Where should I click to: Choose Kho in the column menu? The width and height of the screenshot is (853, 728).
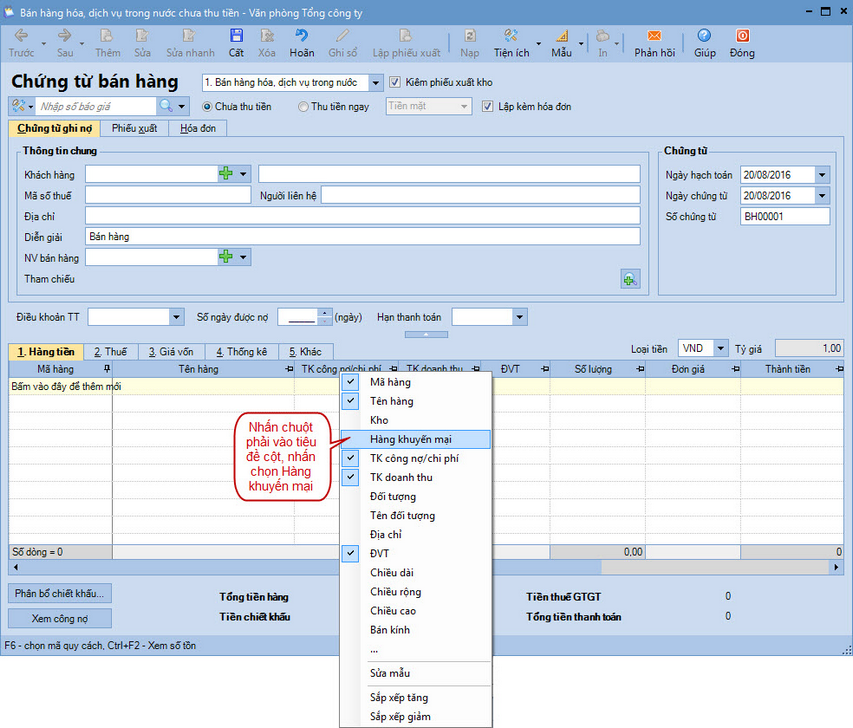[416, 420]
